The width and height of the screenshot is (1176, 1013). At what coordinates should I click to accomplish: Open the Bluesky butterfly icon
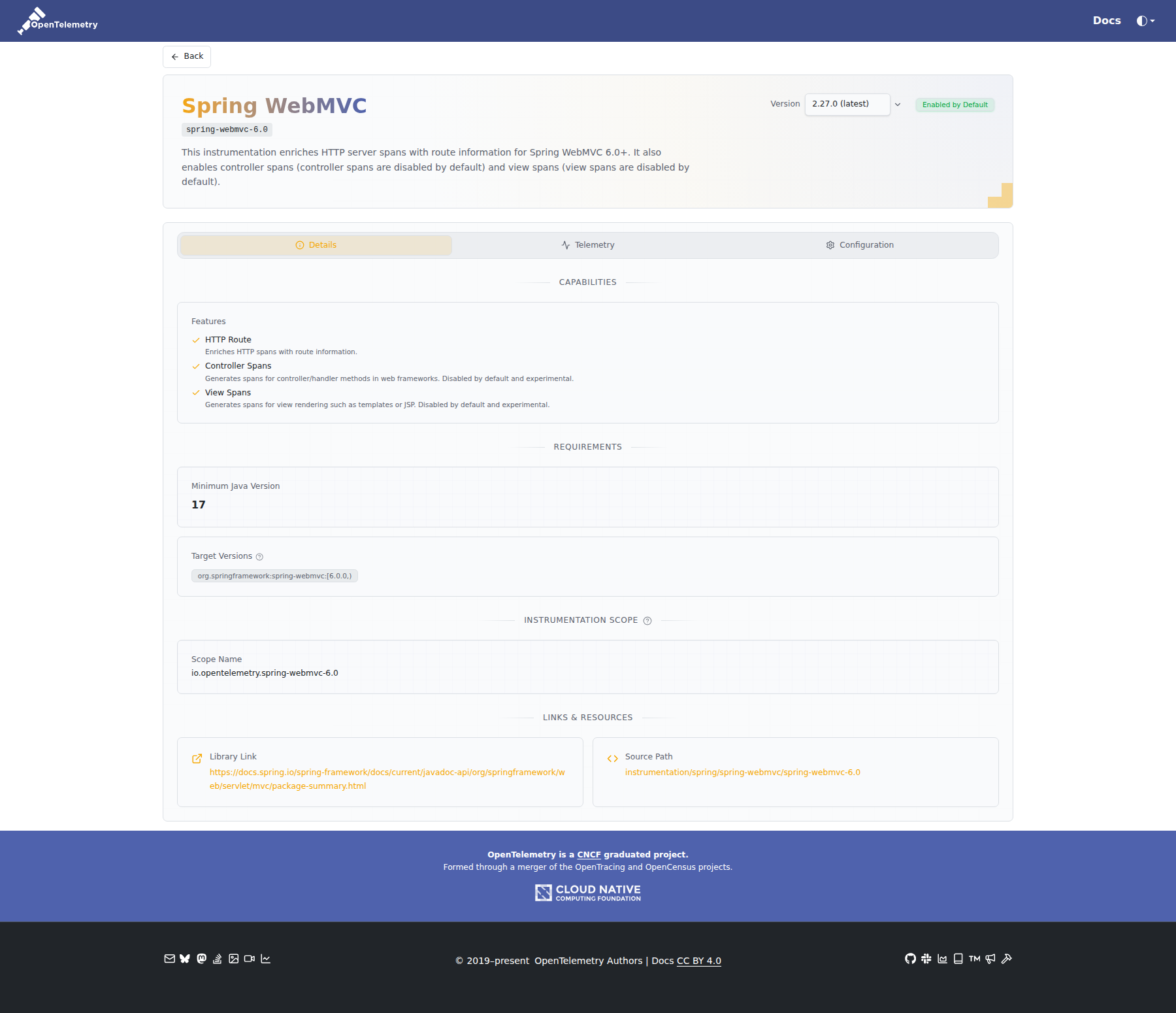185,959
